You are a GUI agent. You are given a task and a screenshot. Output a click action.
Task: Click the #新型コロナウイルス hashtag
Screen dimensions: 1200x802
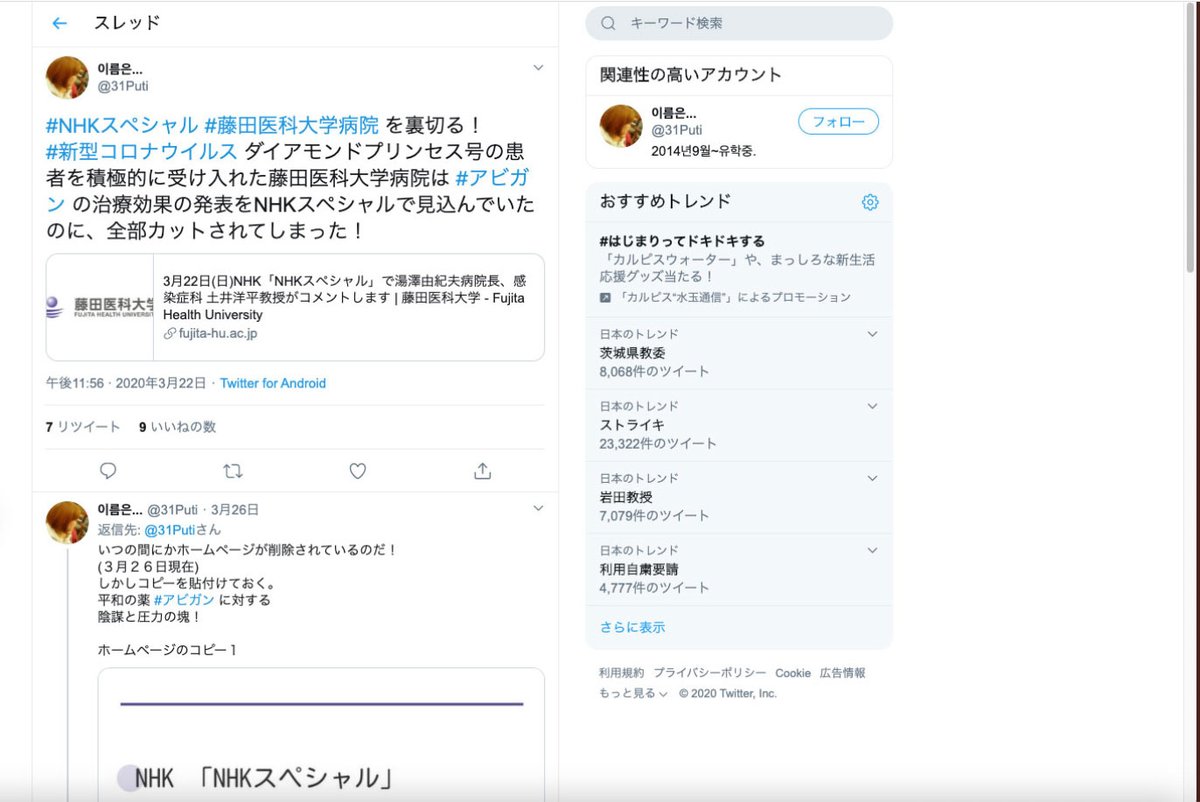(x=142, y=152)
